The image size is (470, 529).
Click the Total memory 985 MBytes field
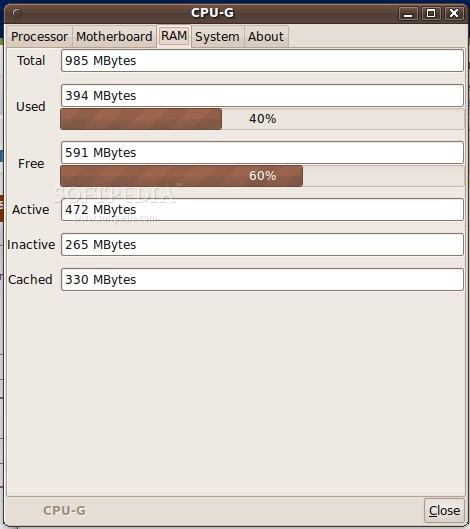[262, 61]
